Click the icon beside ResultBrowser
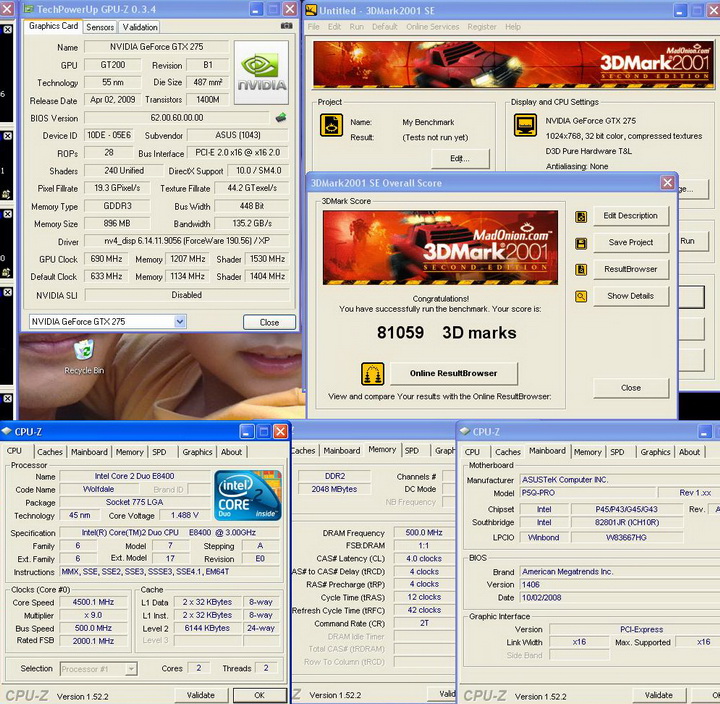Viewport: 720px width, 704px height. [x=581, y=270]
